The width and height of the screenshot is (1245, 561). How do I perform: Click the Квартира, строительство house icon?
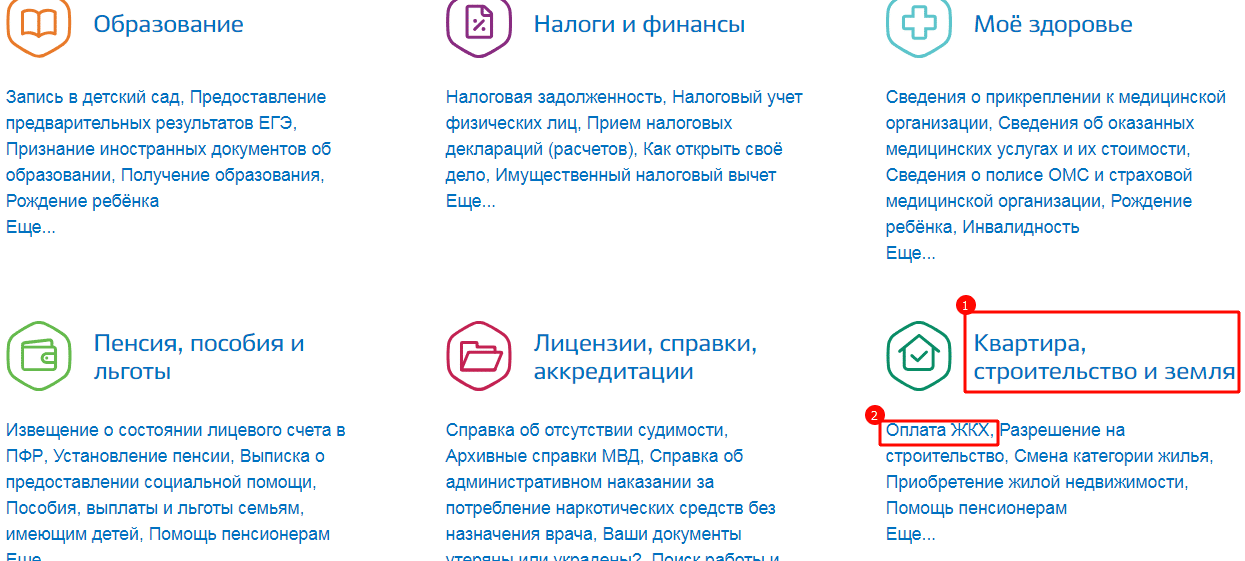(x=918, y=356)
